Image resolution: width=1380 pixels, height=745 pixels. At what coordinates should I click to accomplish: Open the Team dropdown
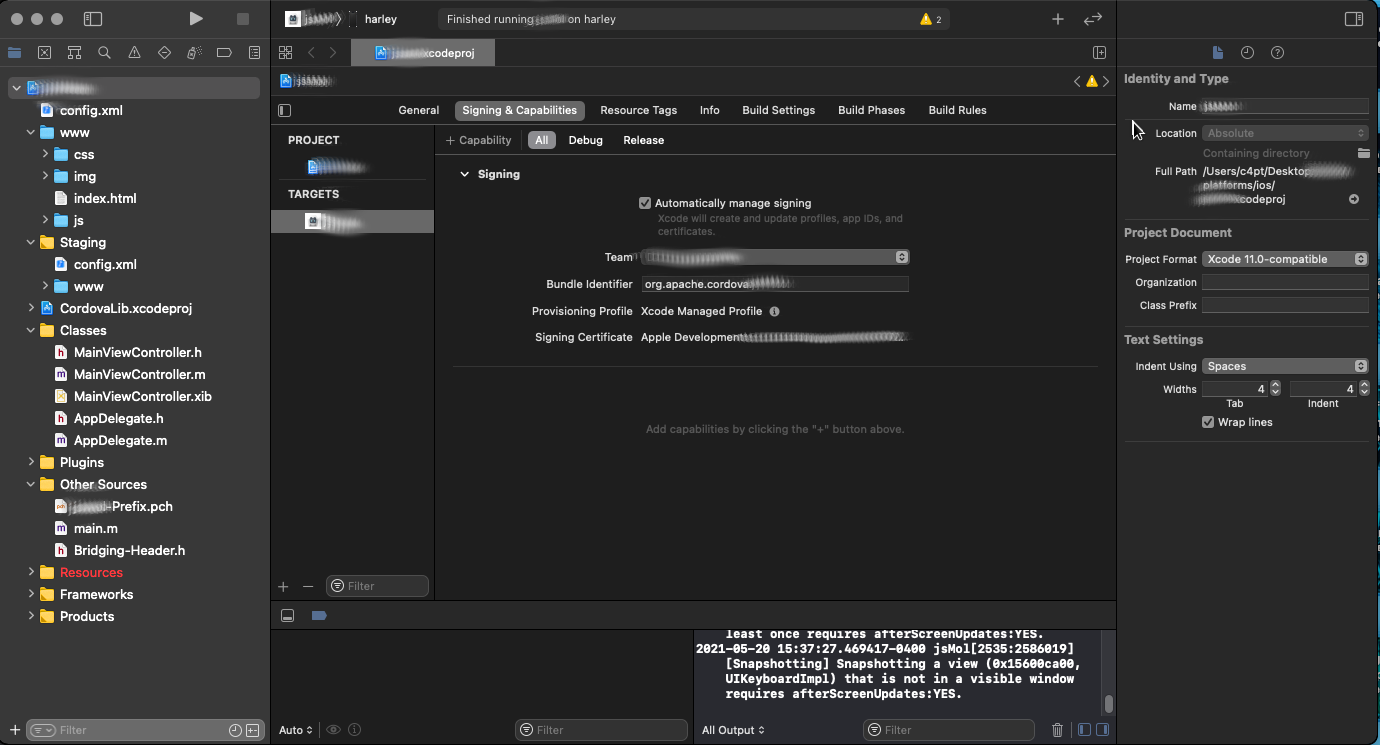pos(775,257)
